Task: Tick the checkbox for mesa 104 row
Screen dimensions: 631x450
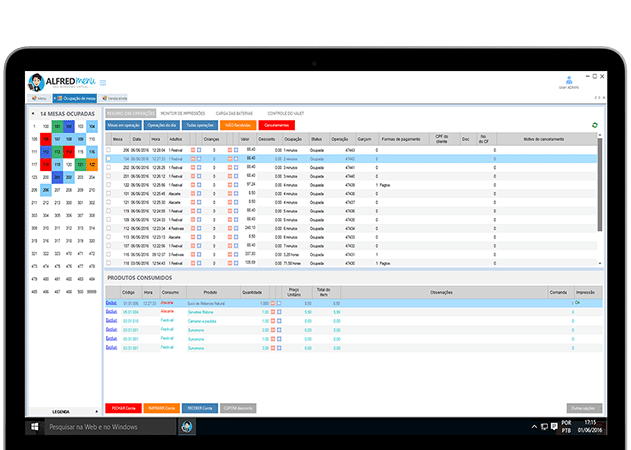Action: point(109,158)
